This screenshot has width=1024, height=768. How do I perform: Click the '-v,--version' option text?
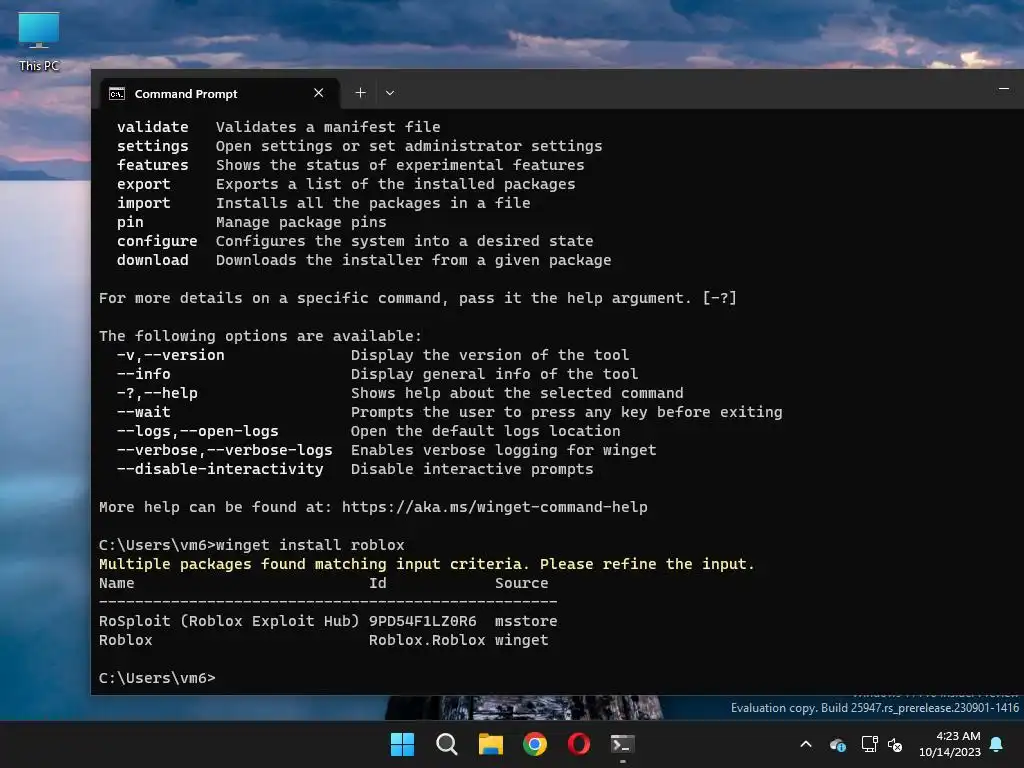(x=170, y=355)
